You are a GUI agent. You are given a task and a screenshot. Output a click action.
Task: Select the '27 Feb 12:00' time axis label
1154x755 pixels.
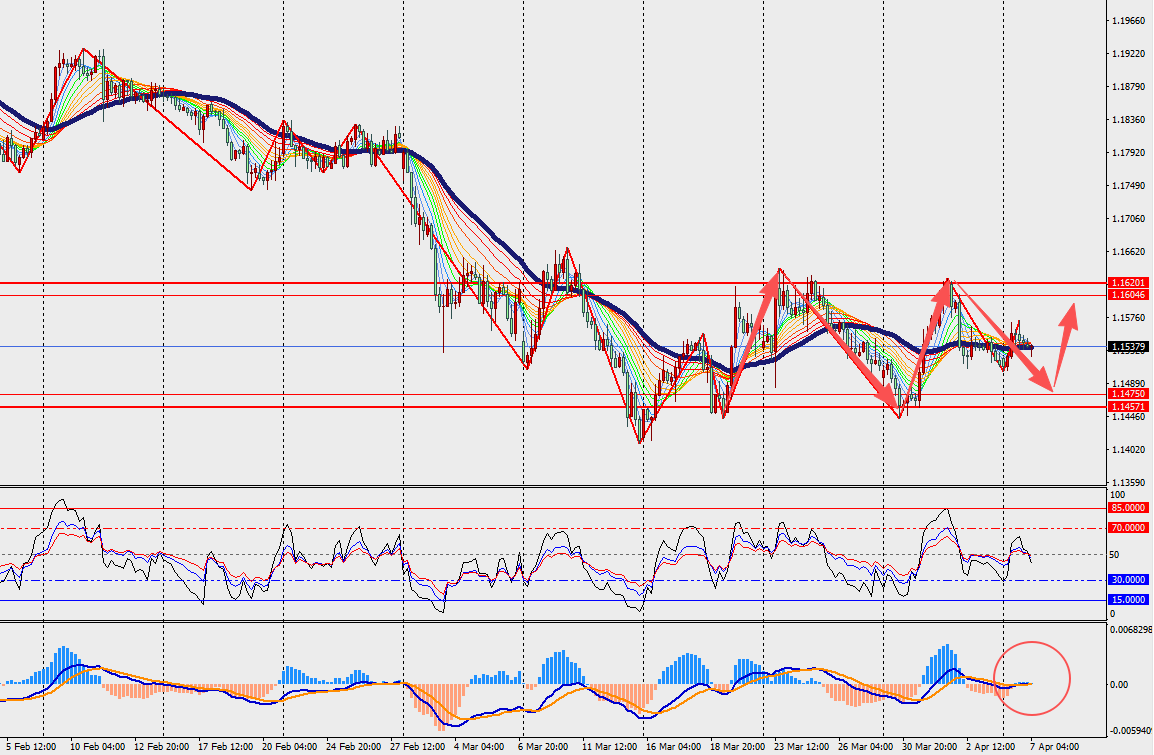pos(416,746)
